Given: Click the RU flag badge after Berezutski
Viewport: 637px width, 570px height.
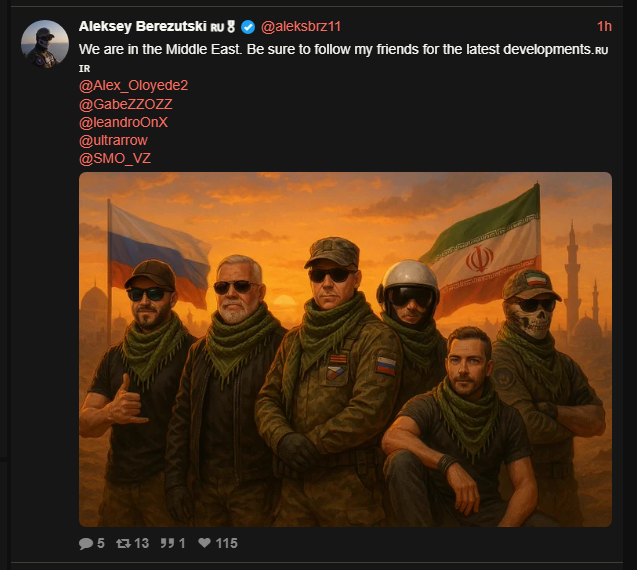Looking at the screenshot, I should [x=217, y=28].
